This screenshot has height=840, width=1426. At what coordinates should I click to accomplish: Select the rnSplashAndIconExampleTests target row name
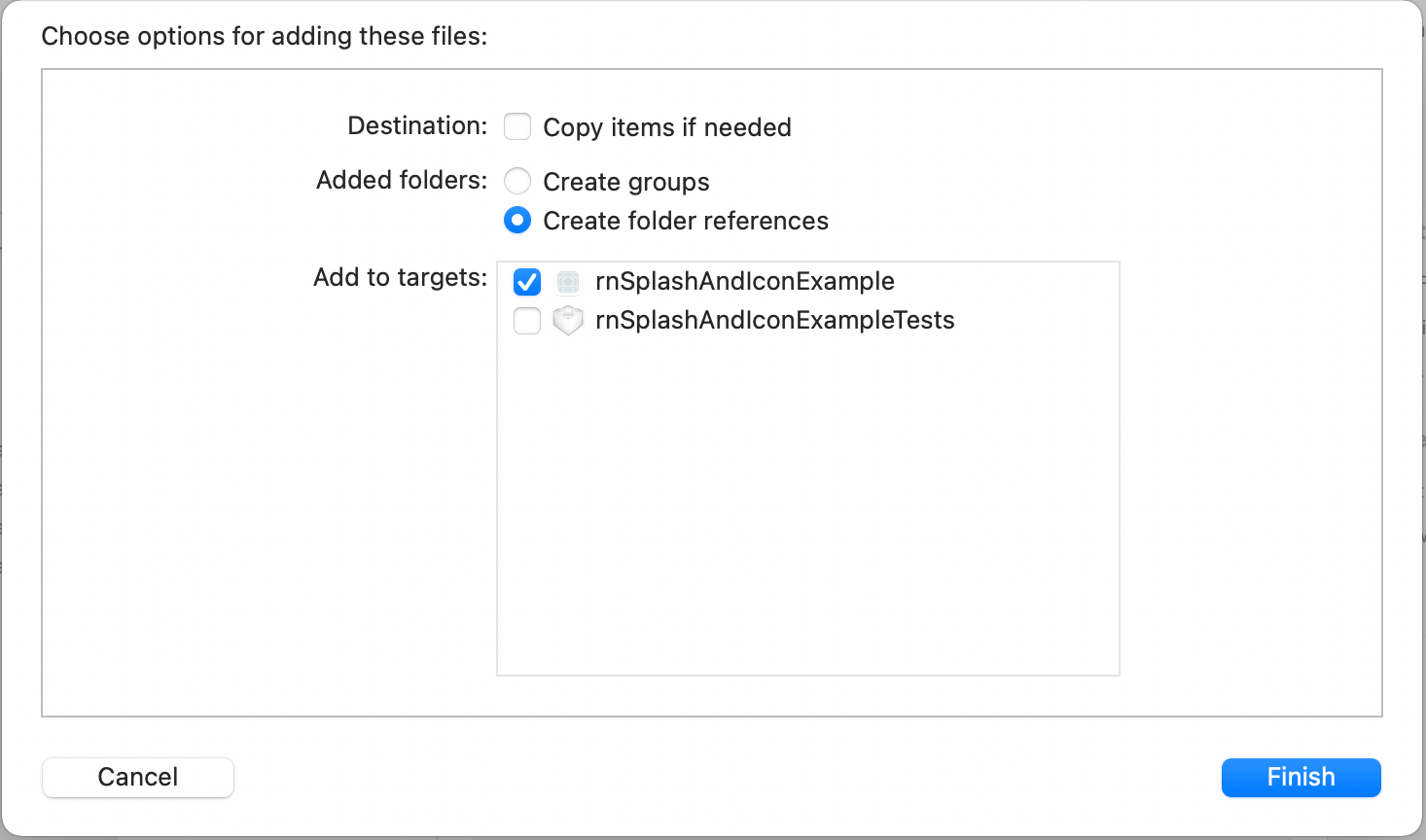click(775, 320)
